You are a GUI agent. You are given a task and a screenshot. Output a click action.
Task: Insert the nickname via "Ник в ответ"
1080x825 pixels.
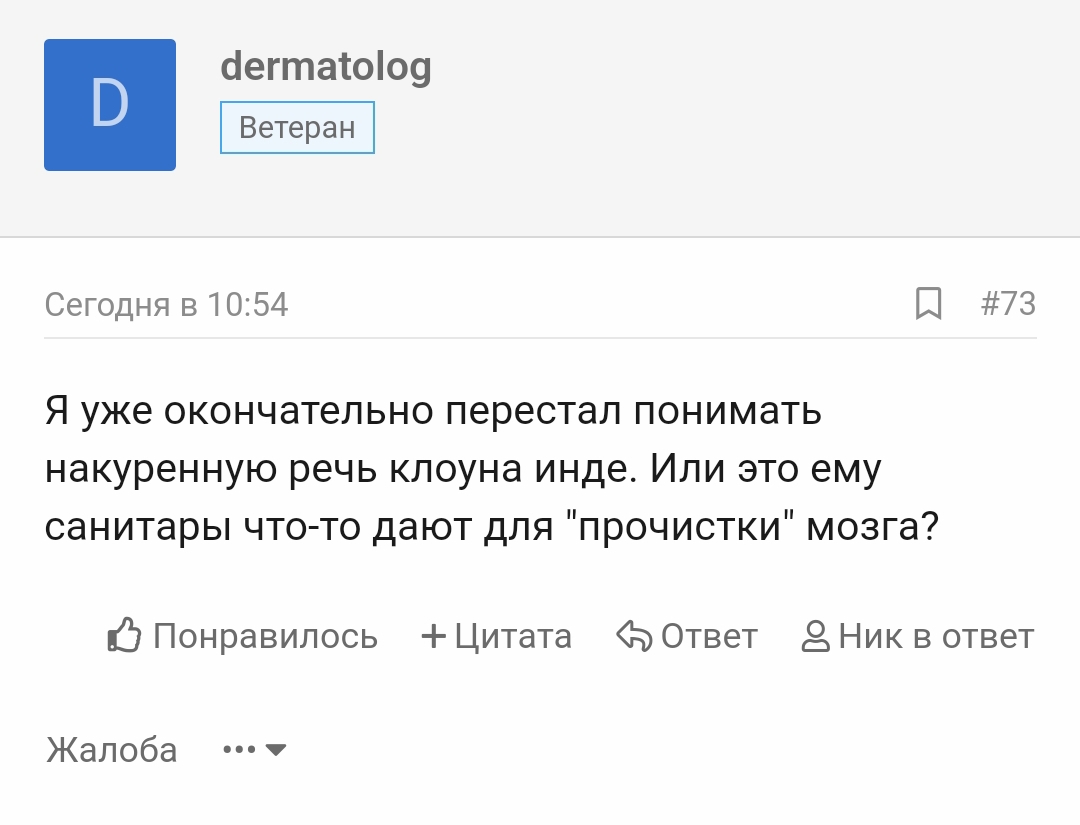coord(936,635)
